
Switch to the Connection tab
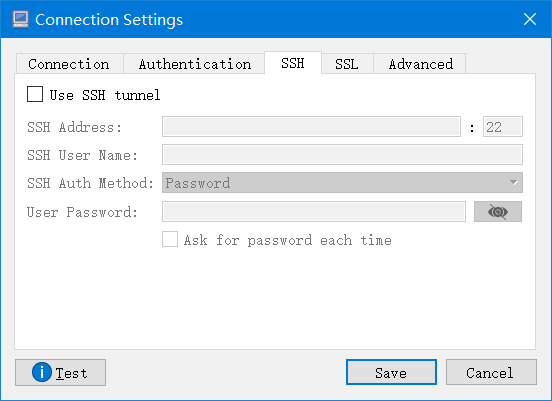point(69,64)
